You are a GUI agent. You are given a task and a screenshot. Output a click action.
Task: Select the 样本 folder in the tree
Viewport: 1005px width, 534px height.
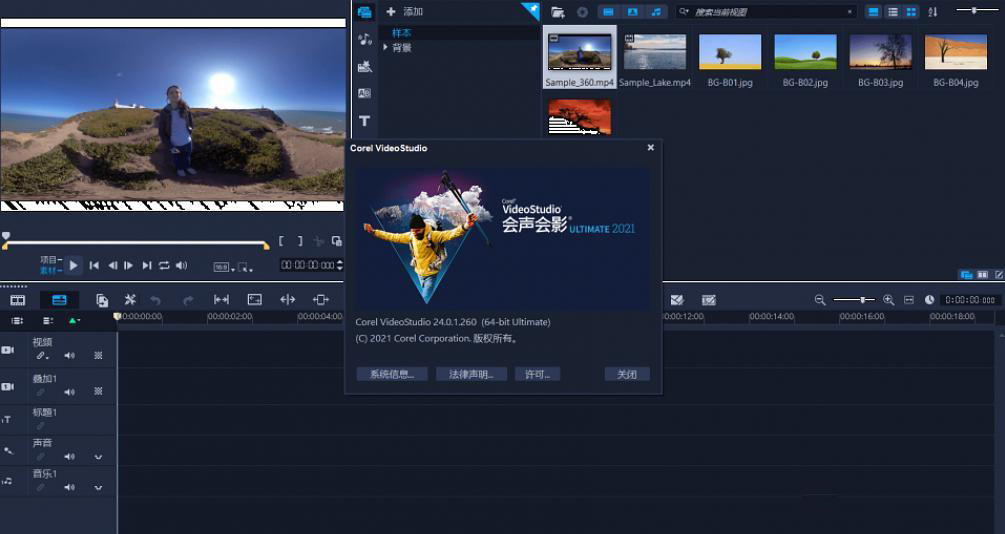pyautogui.click(x=402, y=33)
